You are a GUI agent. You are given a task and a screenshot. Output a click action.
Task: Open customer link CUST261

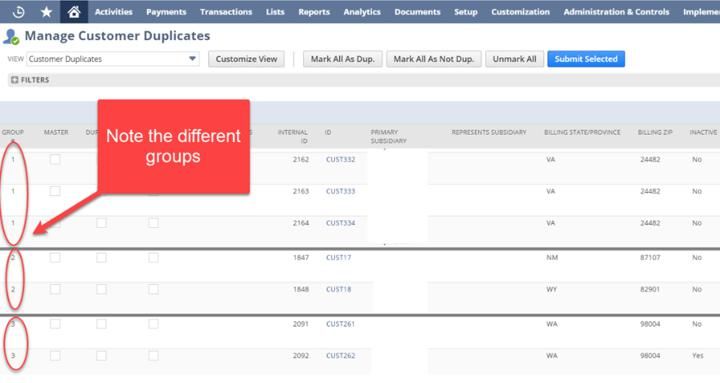pyautogui.click(x=340, y=324)
